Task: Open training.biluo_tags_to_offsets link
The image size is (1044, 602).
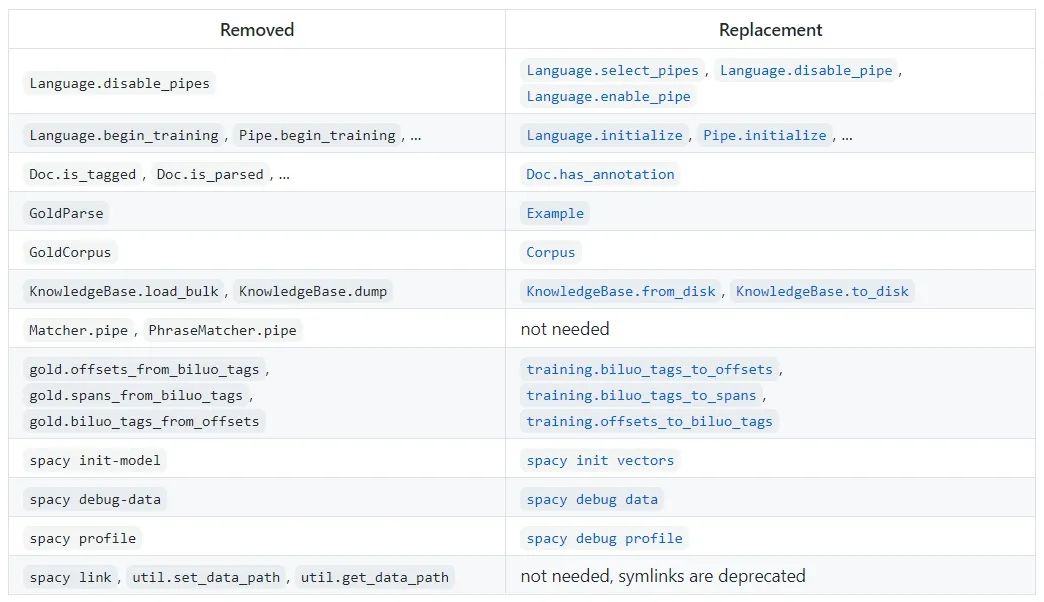Action: point(649,369)
